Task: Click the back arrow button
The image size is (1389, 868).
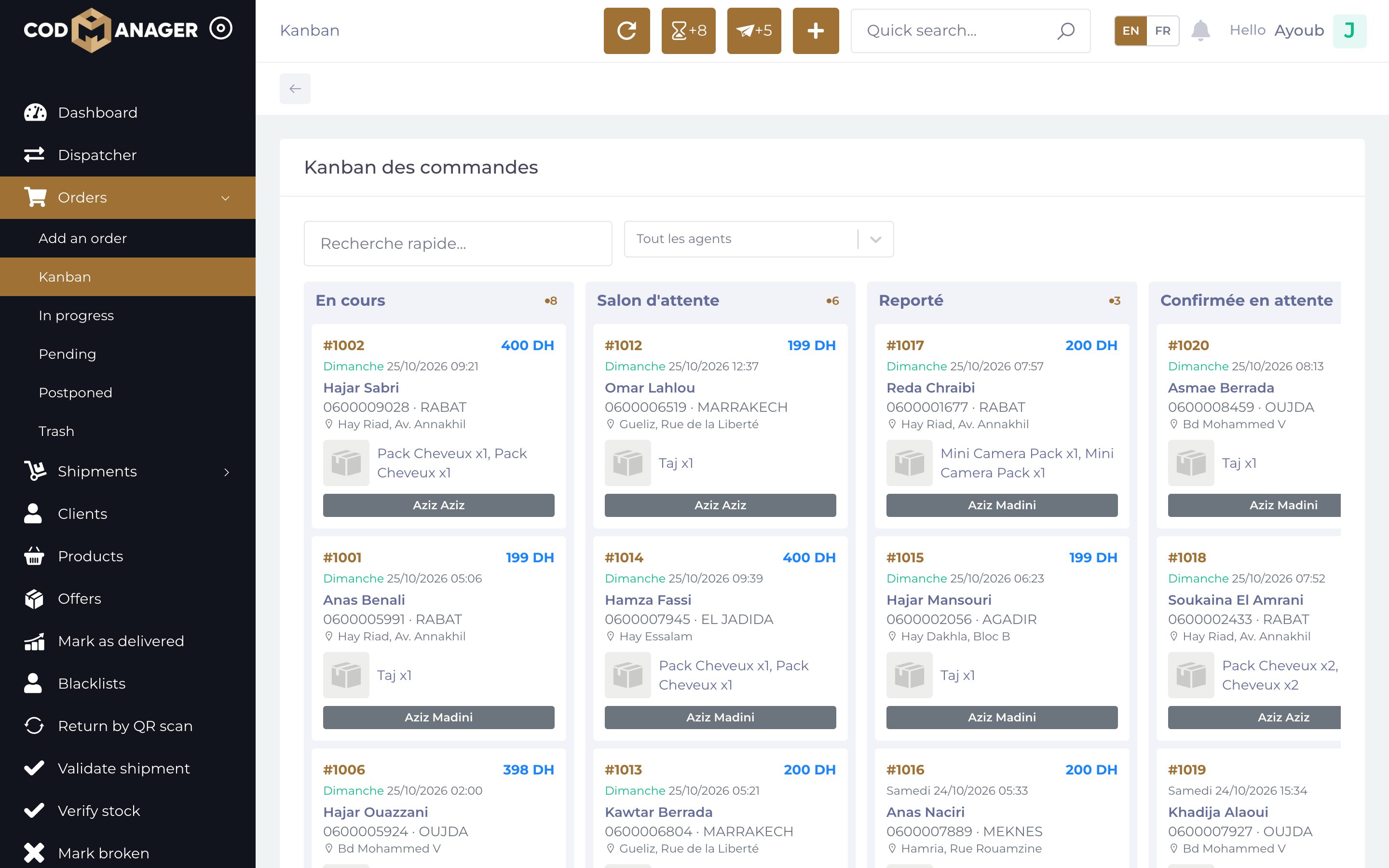Action: coord(295,88)
